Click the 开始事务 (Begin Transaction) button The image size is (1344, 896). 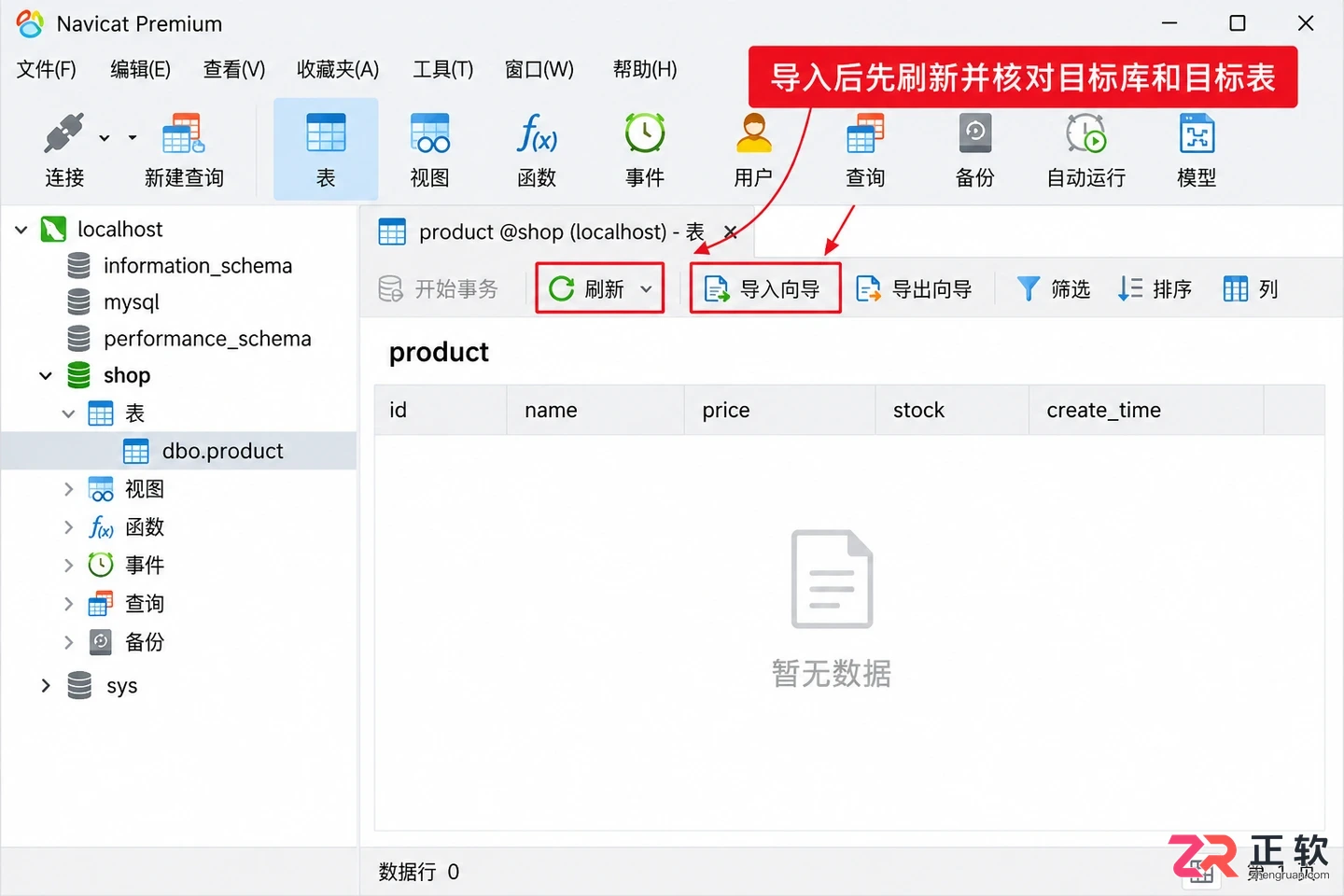pos(438,289)
